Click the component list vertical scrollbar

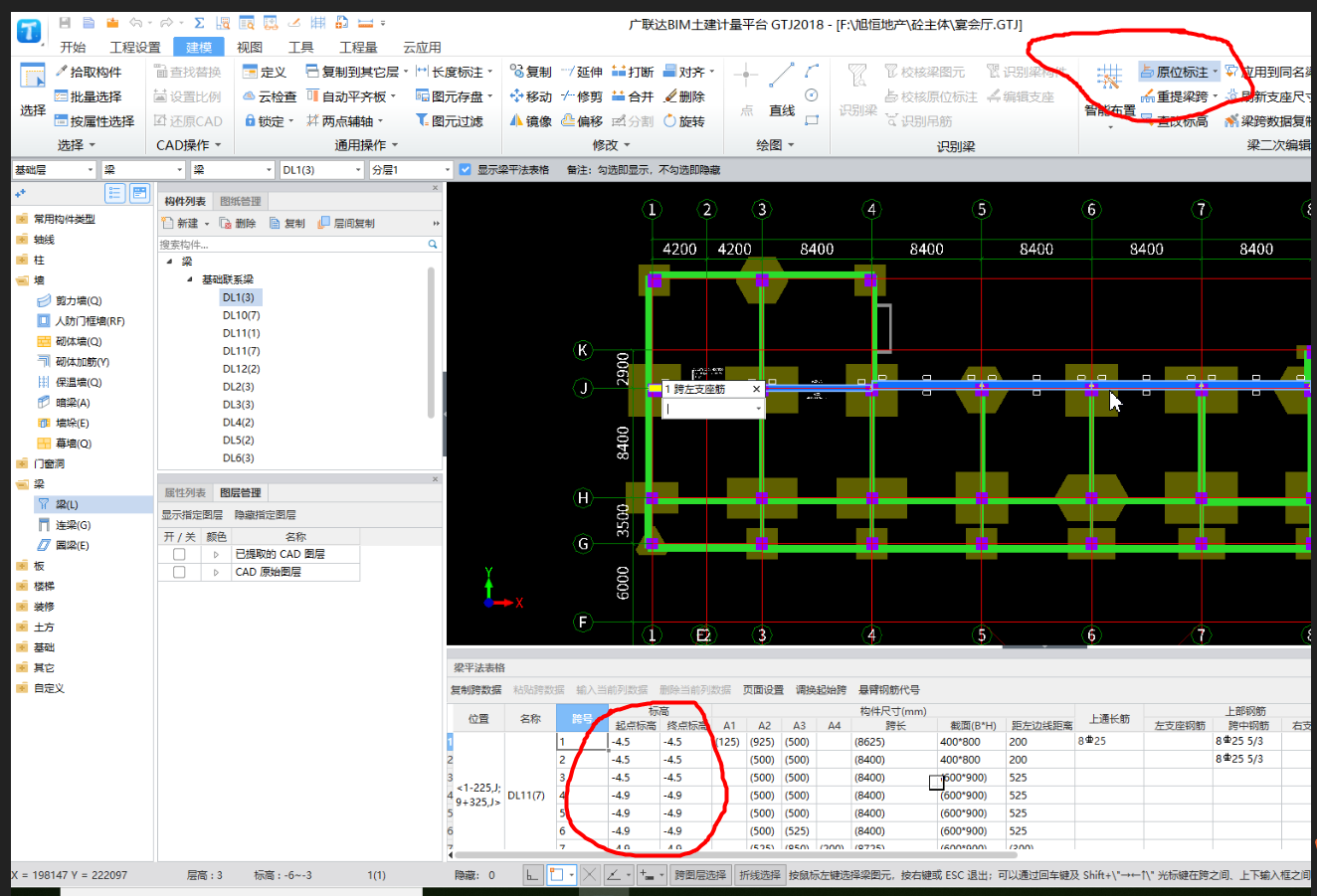point(432,342)
